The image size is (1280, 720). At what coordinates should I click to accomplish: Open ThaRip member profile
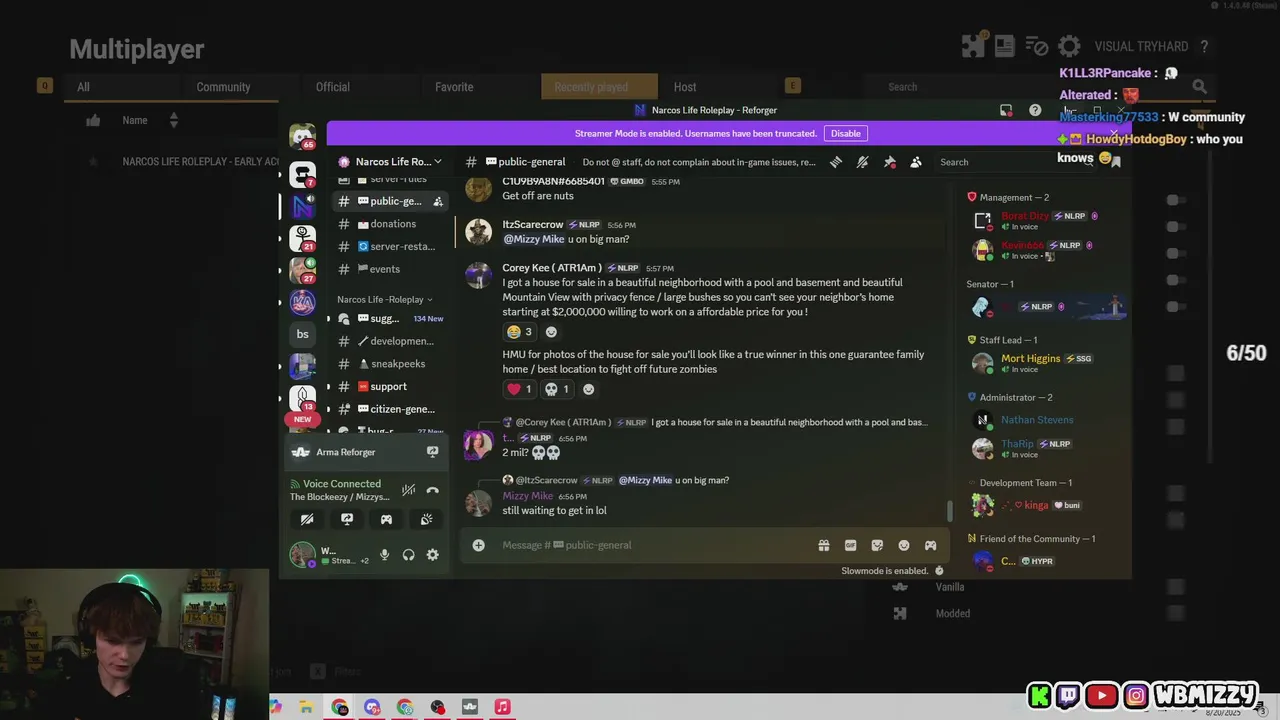click(x=1045, y=448)
